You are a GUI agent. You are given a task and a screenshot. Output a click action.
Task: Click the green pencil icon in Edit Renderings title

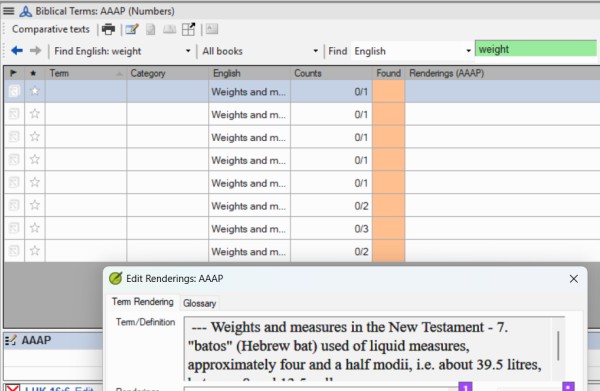[x=116, y=278]
